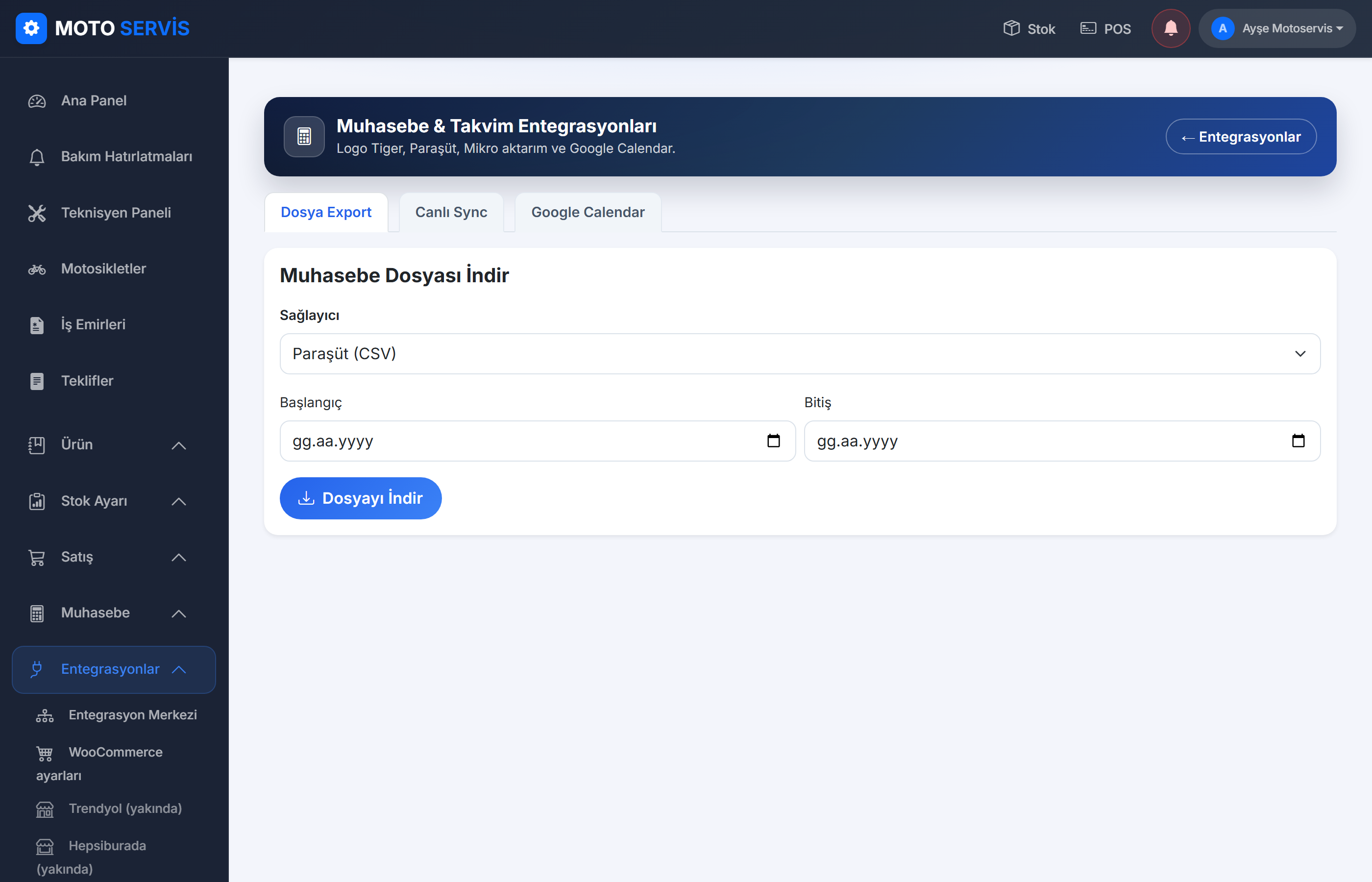The image size is (1372, 882).
Task: Open the Stok box icon in top bar
Action: [x=1011, y=28]
